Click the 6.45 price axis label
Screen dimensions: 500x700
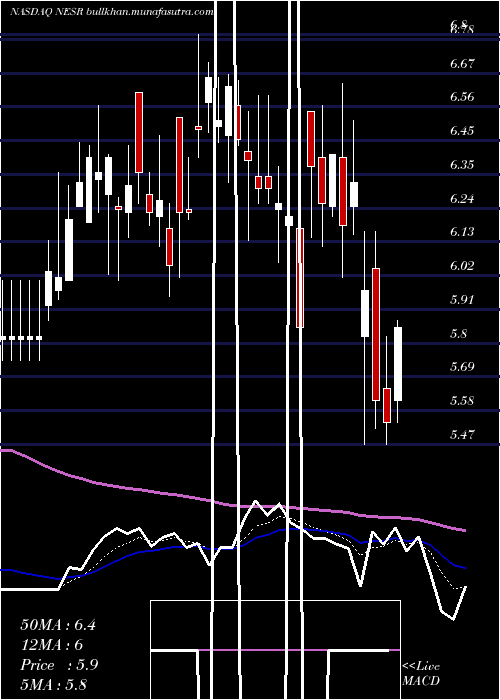click(x=462, y=131)
